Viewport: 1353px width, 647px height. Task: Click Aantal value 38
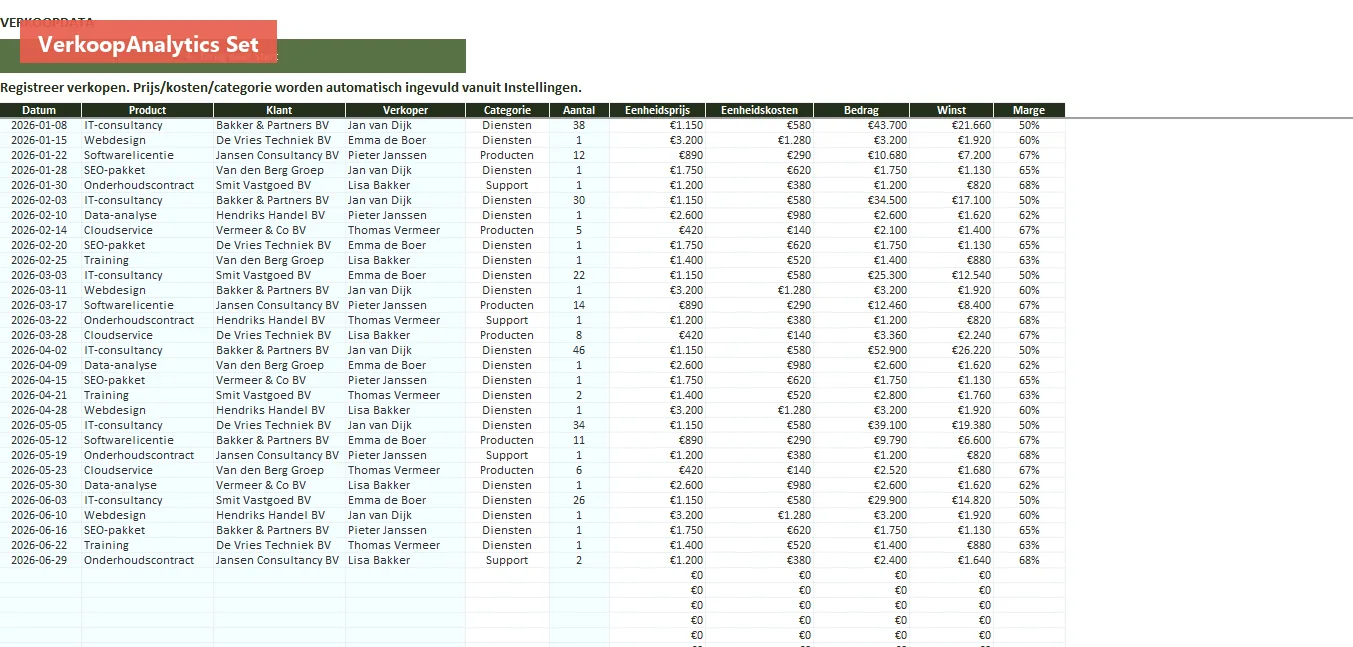[x=579, y=125]
